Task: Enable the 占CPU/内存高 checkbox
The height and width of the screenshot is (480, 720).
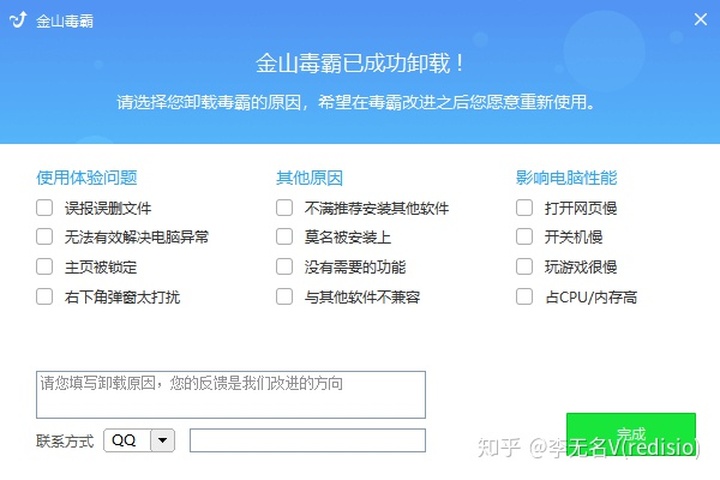Action: (524, 297)
